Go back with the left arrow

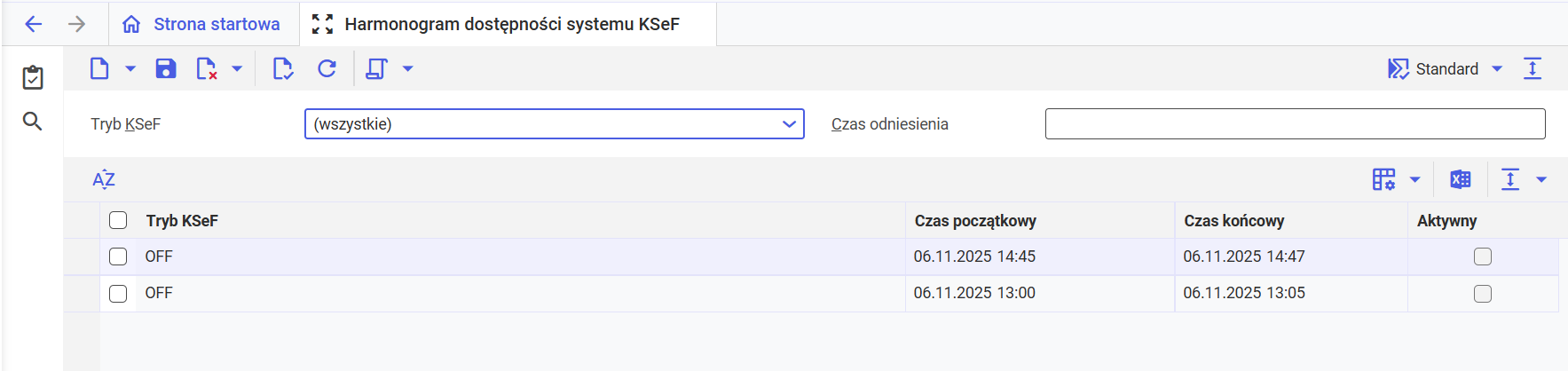[x=34, y=24]
